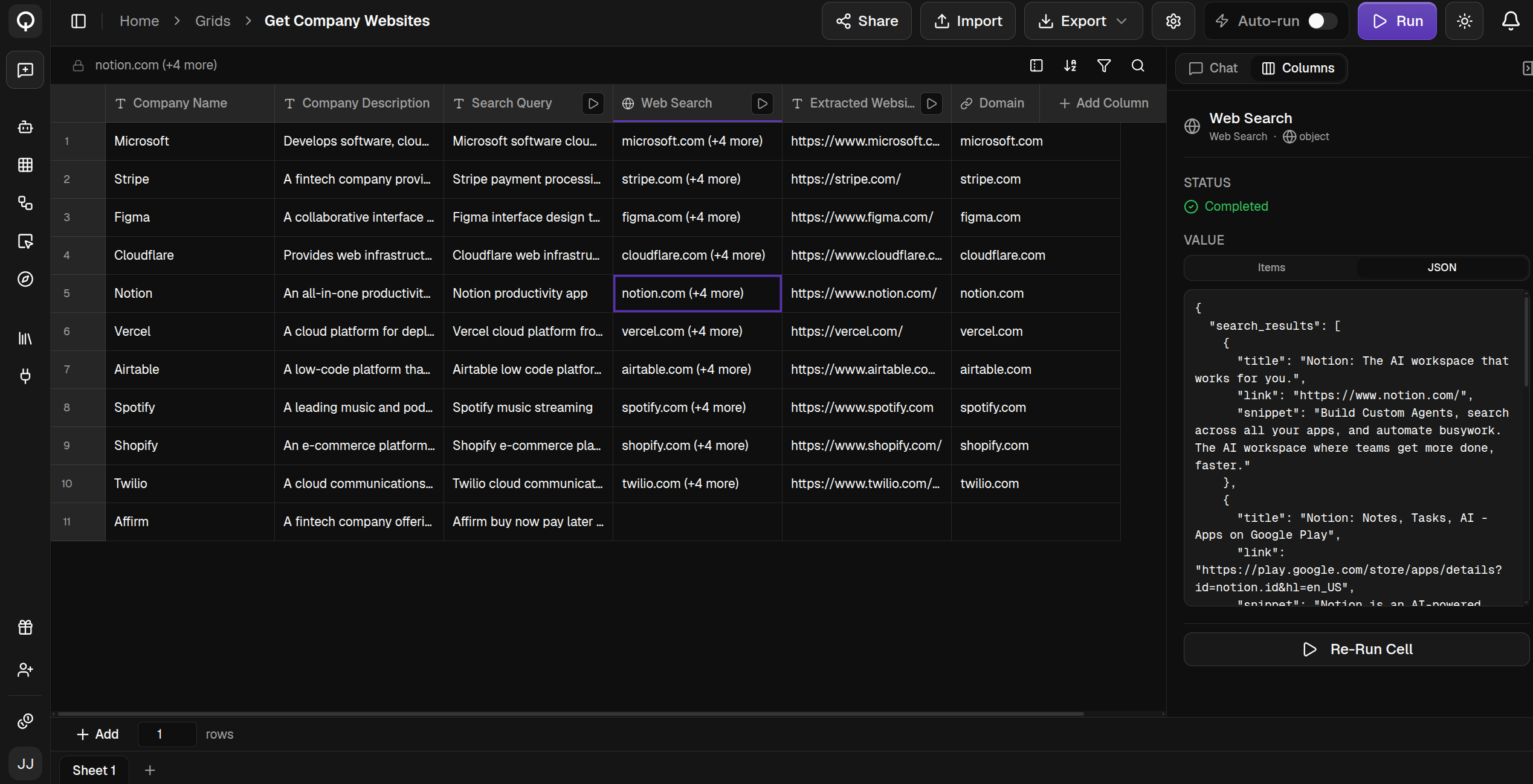
Task: Click the Re-Run Cell button
Action: tap(1356, 649)
